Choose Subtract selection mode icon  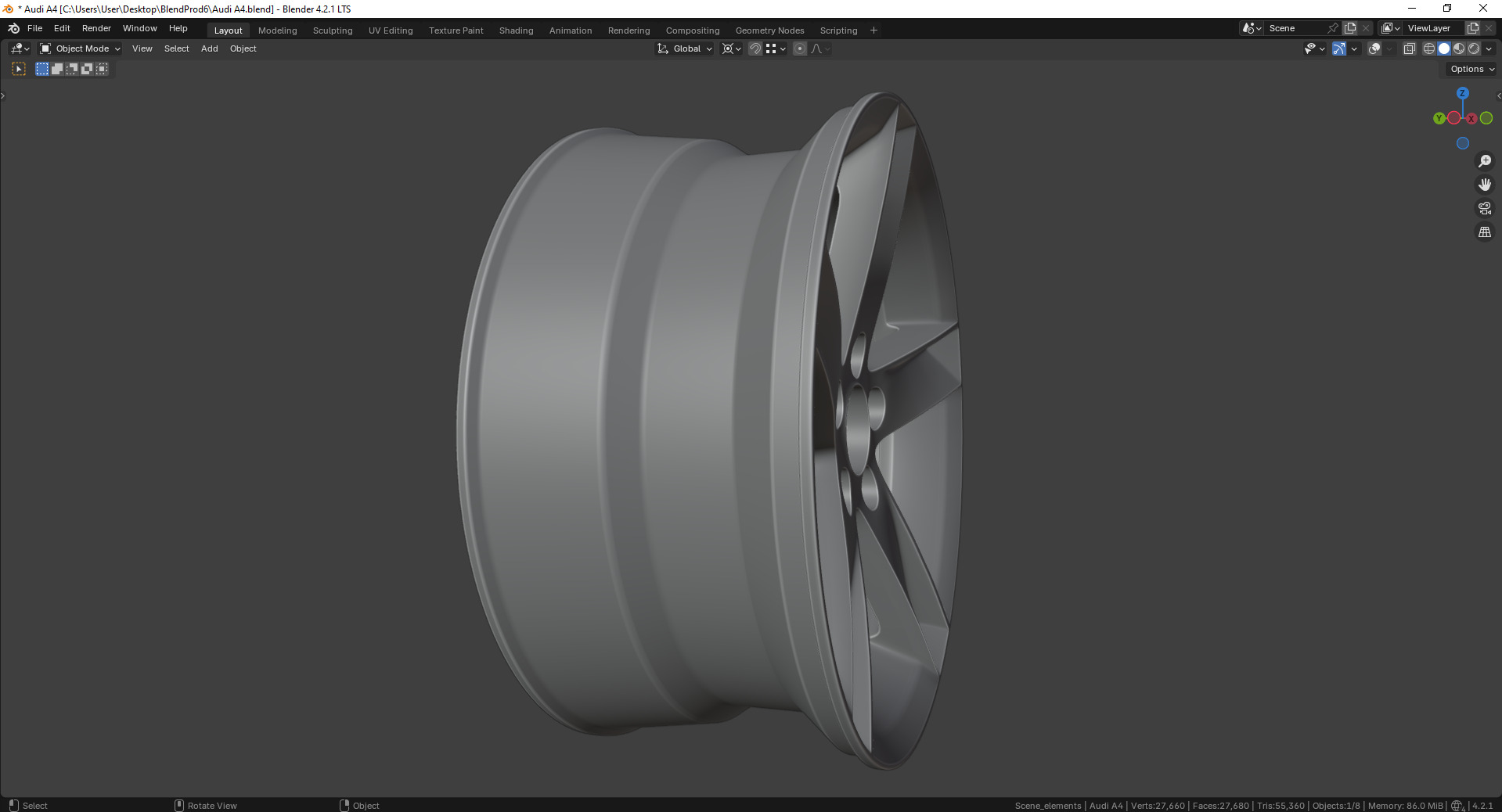[x=72, y=69]
